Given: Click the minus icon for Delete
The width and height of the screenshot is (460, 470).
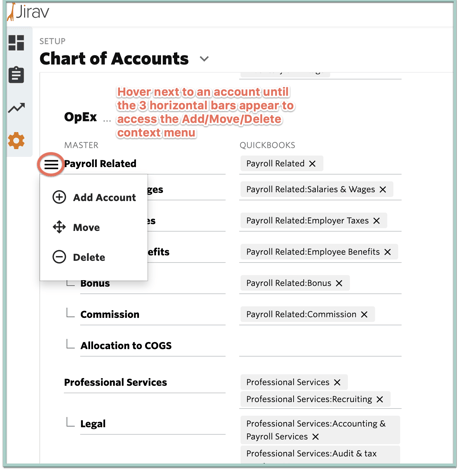Looking at the screenshot, I should [59, 257].
